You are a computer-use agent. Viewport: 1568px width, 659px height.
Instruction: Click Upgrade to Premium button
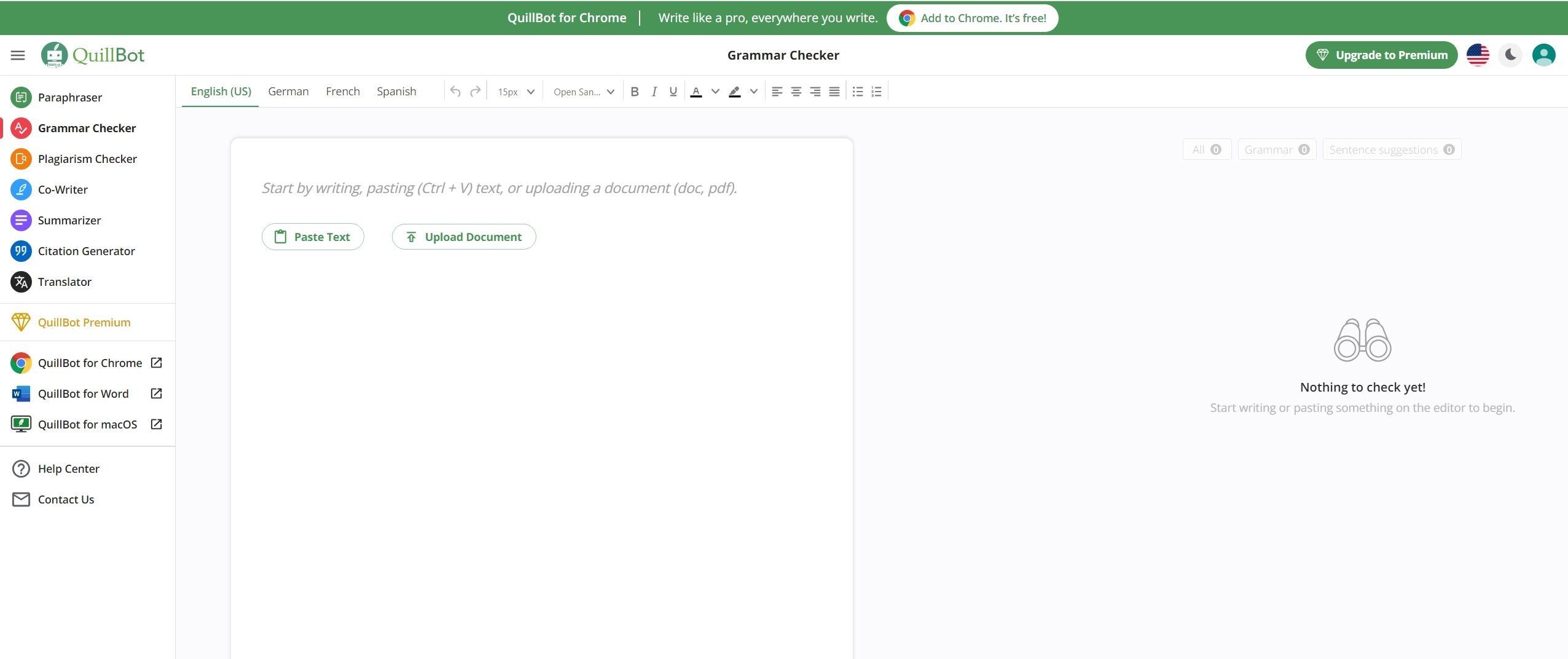click(x=1381, y=55)
